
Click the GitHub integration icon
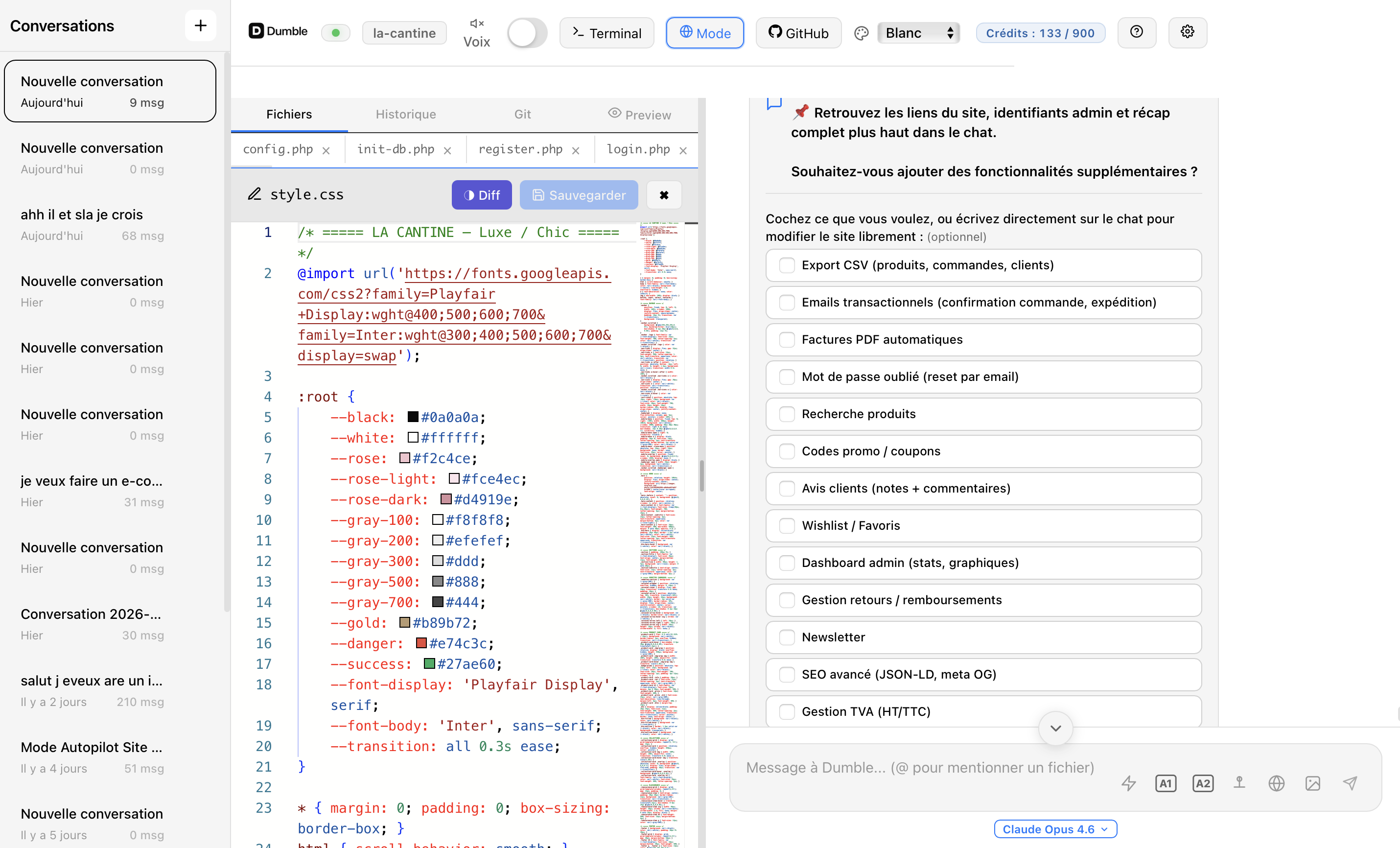click(798, 32)
